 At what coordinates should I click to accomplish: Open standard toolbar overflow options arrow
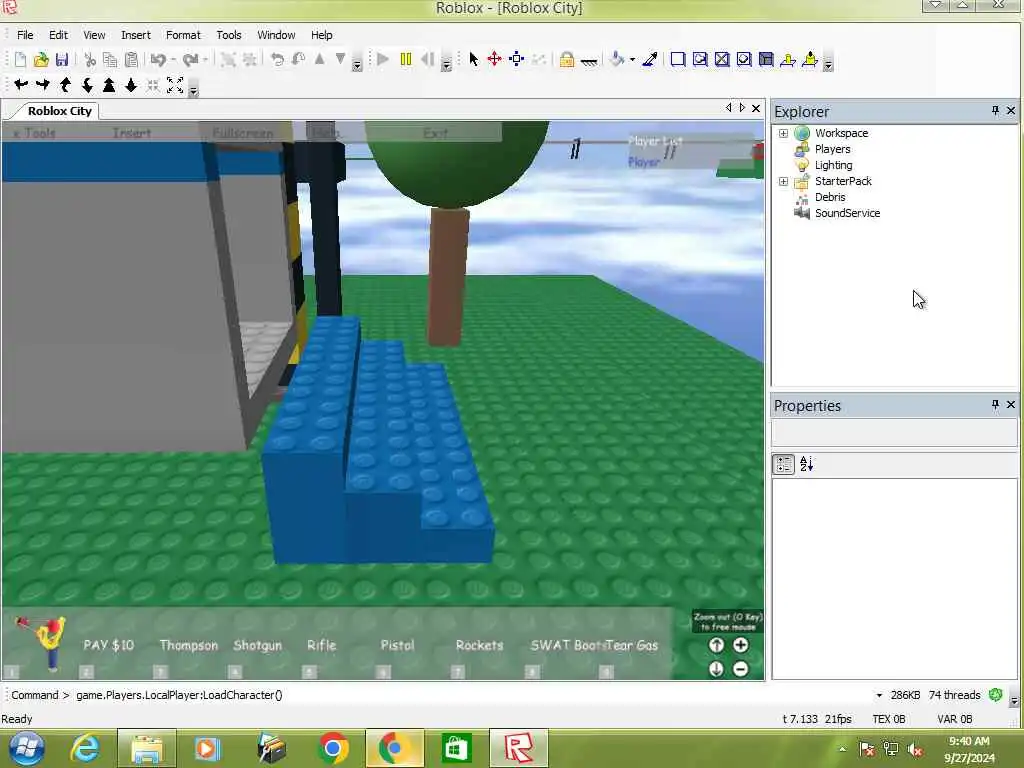[x=357, y=65]
